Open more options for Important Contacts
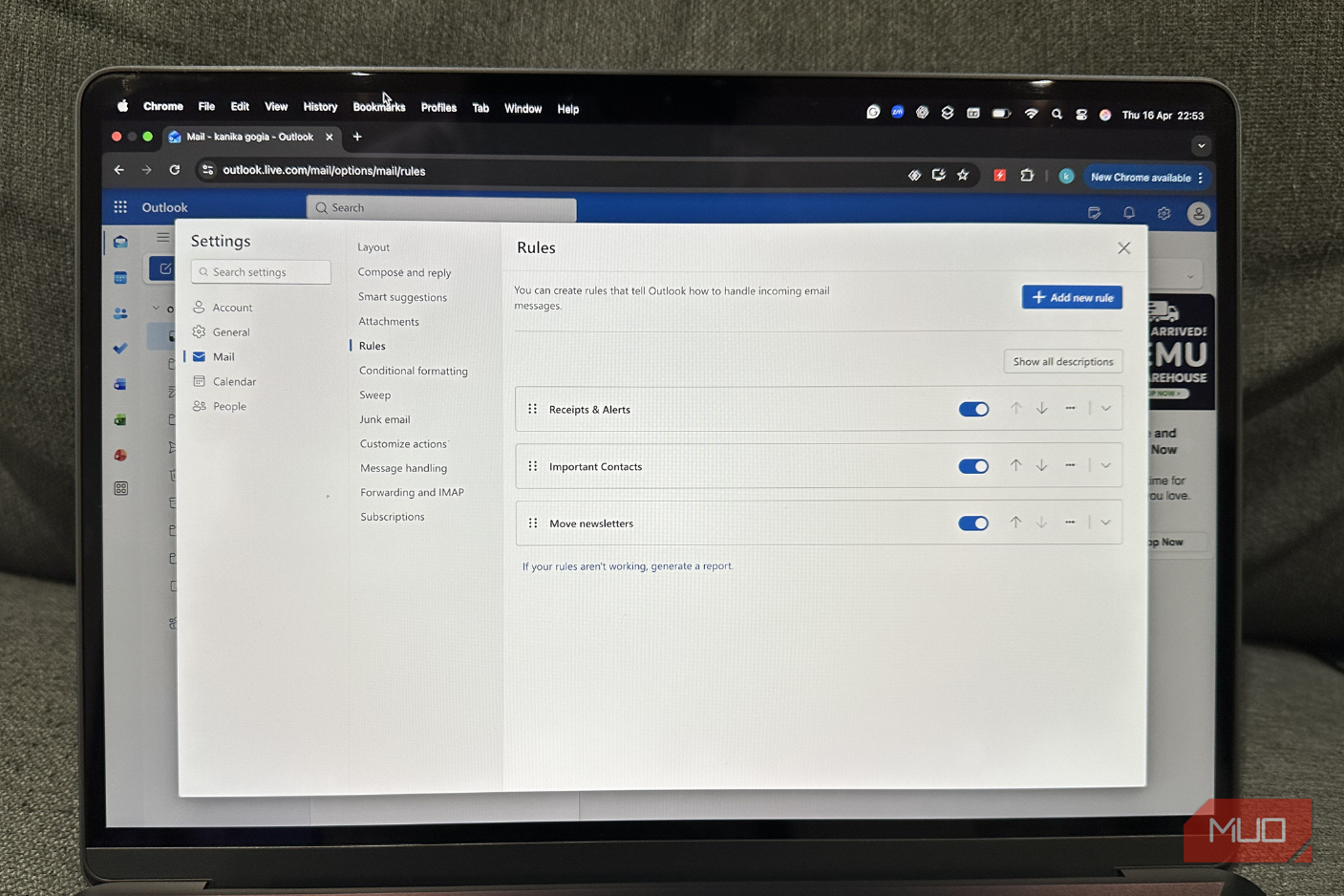 coord(1070,466)
